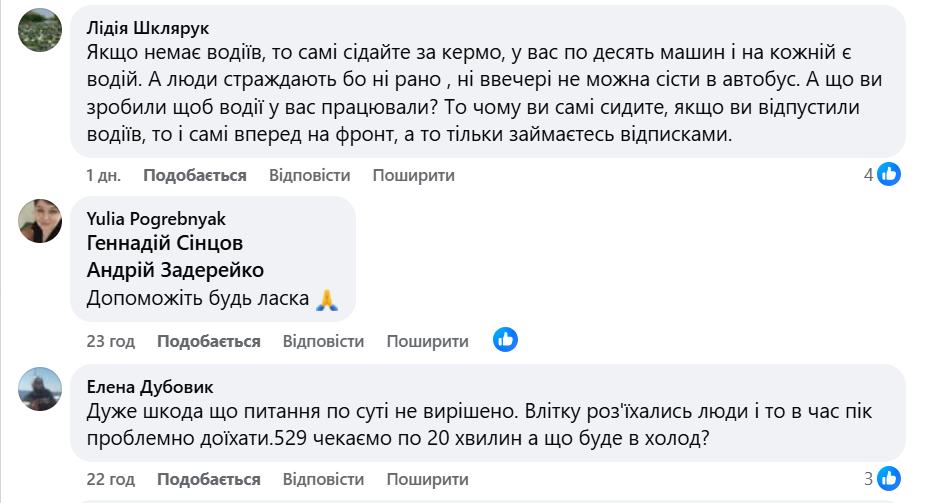Viewport: 942px width, 503px height.
Task: Open Елена Дубовик's profile name link
Action: [x=149, y=387]
